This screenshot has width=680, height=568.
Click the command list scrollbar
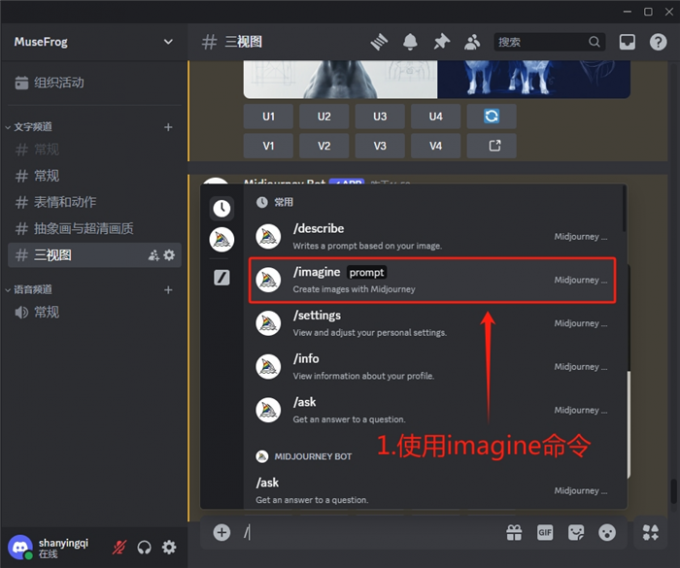(624, 209)
